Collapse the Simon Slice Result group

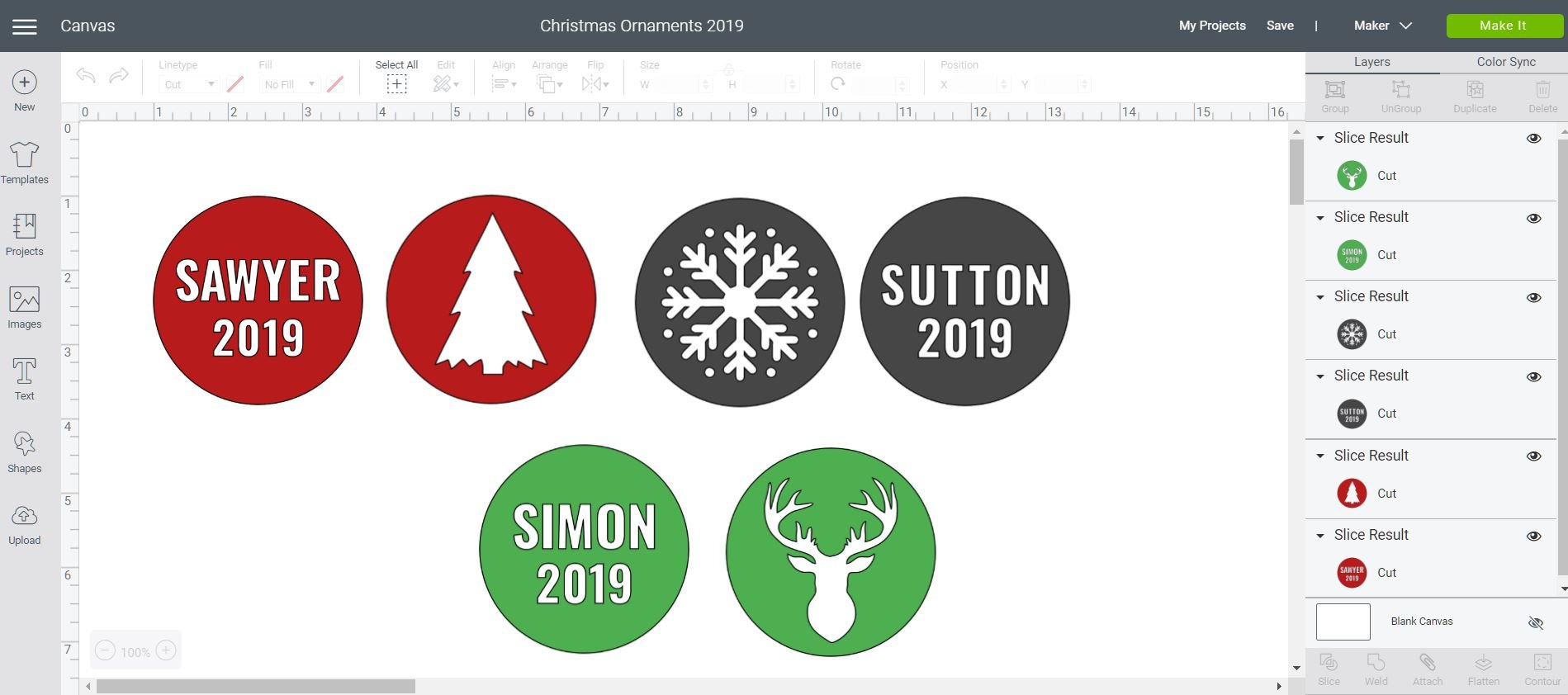1320,218
